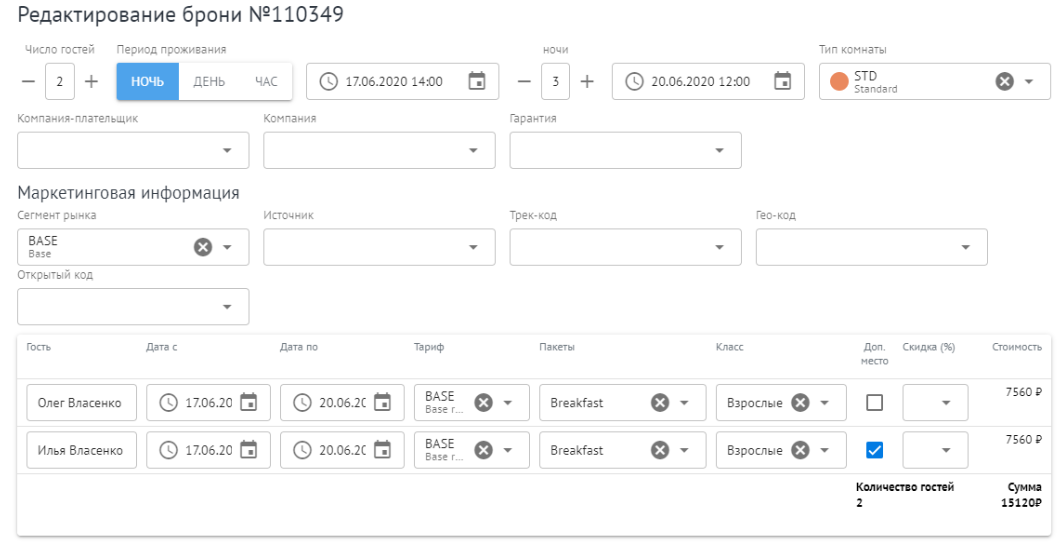
Task: Open calendar for check-out date 20.06.2020
Action: (783, 82)
